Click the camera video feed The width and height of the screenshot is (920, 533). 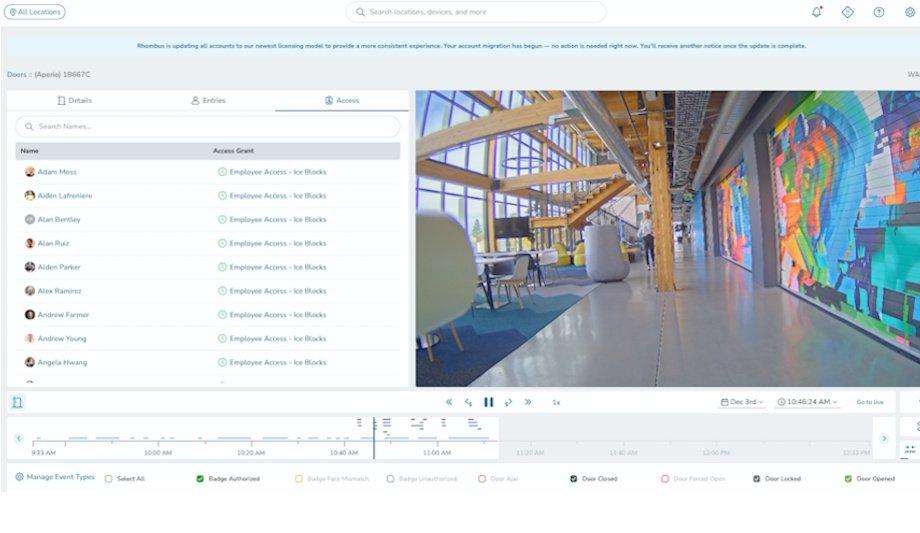668,238
